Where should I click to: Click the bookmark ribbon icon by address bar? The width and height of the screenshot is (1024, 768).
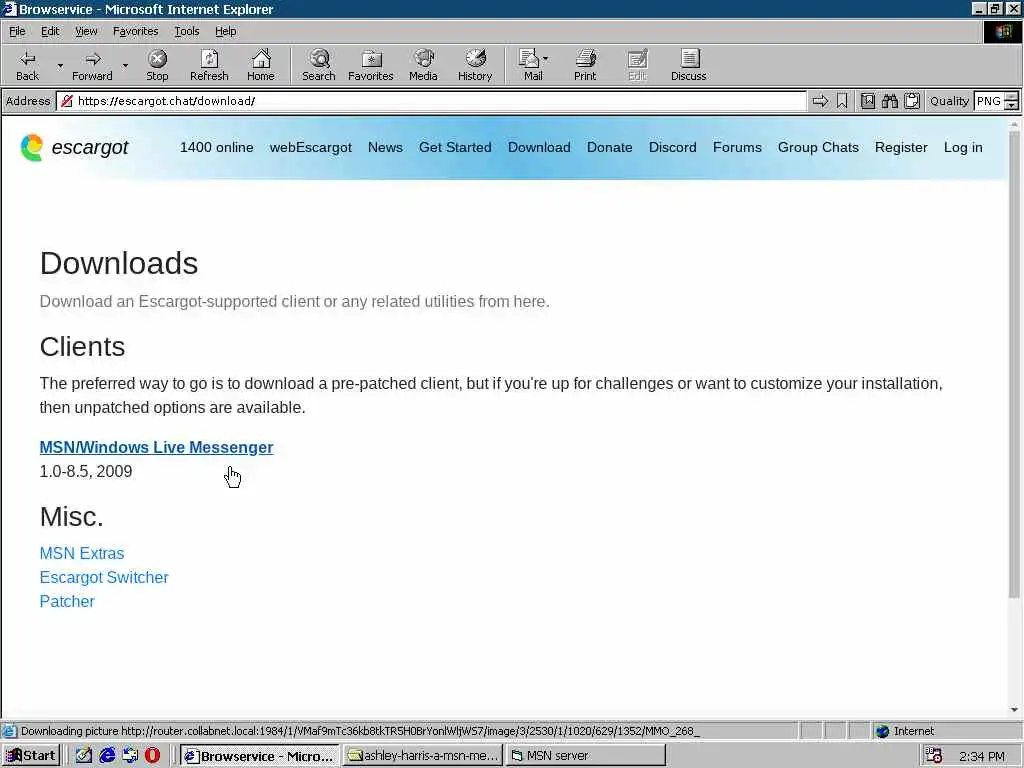[842, 101]
